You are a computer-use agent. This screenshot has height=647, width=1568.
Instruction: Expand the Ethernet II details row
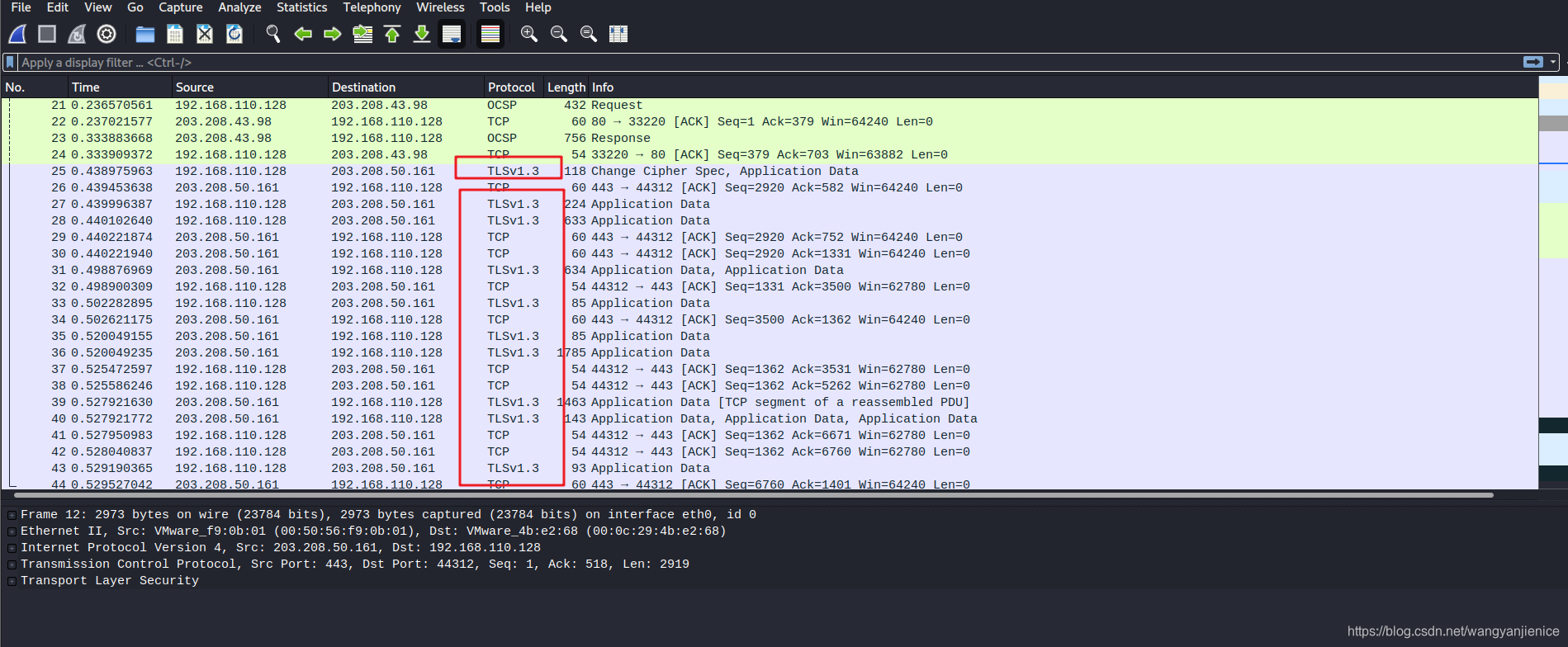point(12,531)
